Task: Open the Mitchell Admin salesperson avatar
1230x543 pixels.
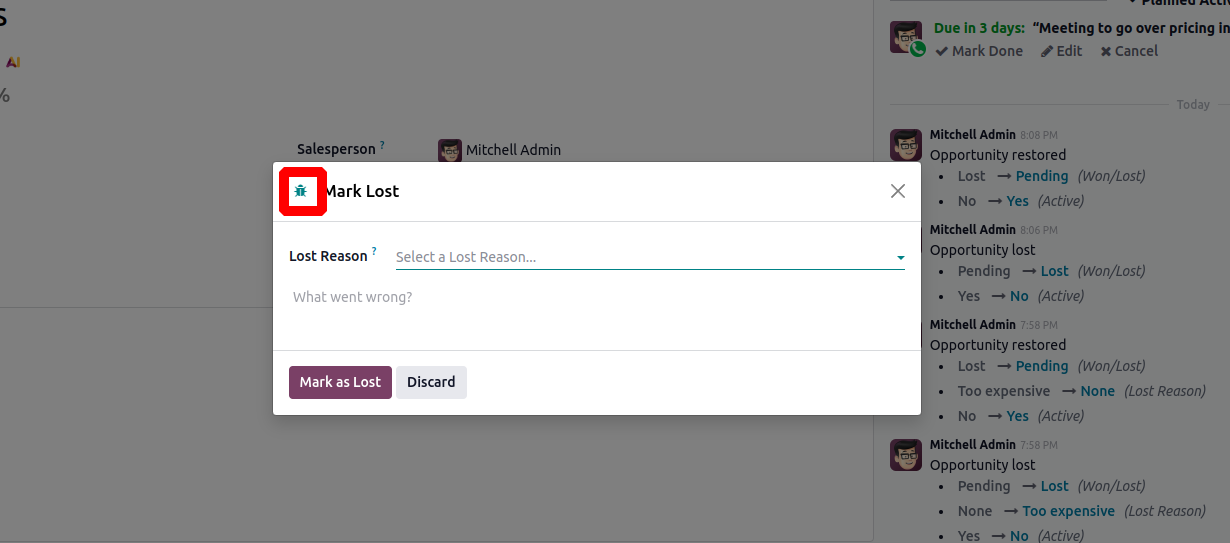Action: [450, 150]
